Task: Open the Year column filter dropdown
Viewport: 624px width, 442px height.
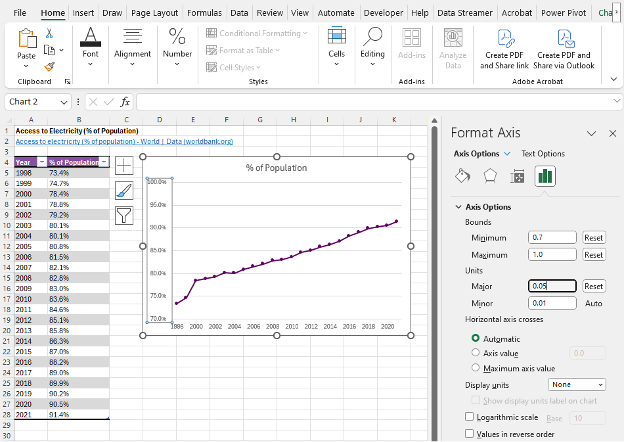Action: pyautogui.click(x=41, y=162)
